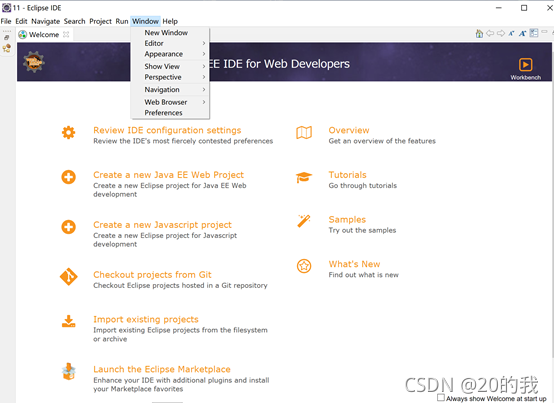The image size is (554, 403).
Task: Click the plus icon for Java EE Web Project
Action: point(69,177)
